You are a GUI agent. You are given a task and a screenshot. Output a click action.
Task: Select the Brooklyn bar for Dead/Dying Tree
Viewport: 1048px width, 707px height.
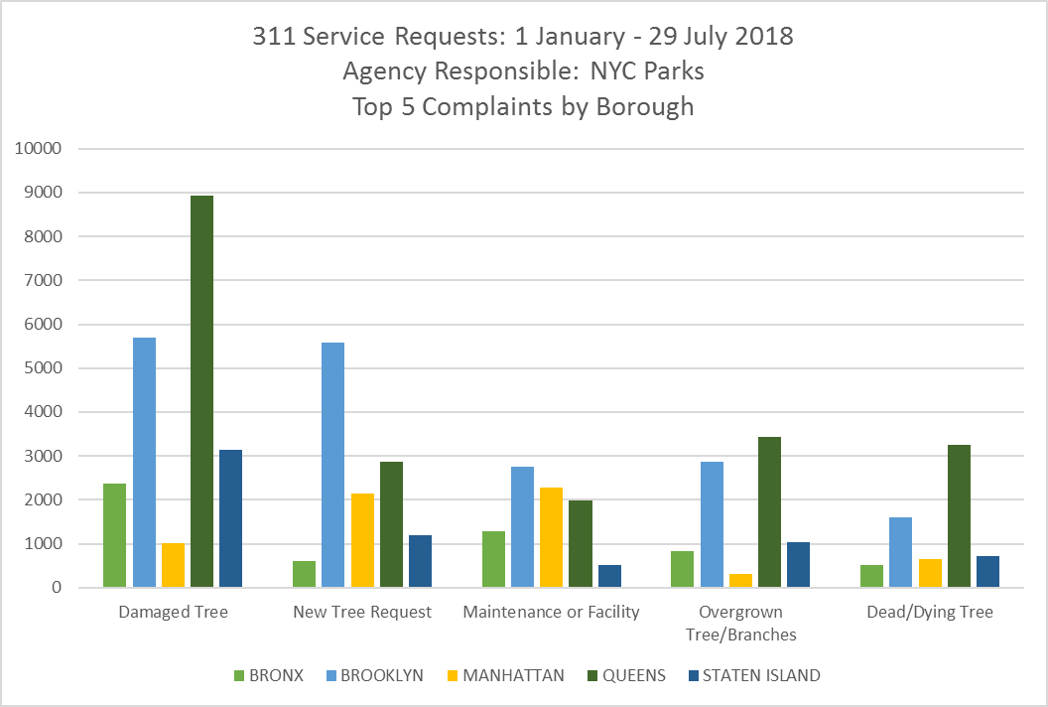pyautogui.click(x=900, y=552)
